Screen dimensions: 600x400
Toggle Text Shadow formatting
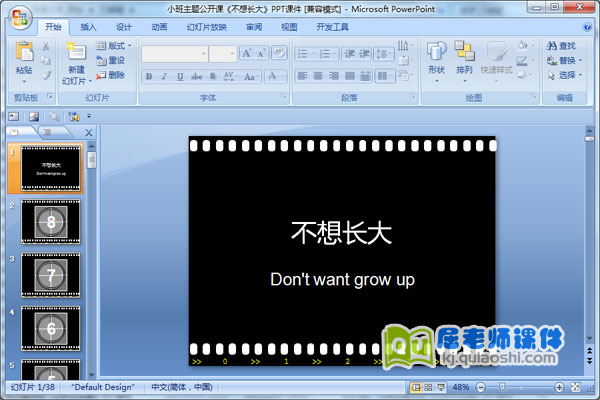pos(213,76)
